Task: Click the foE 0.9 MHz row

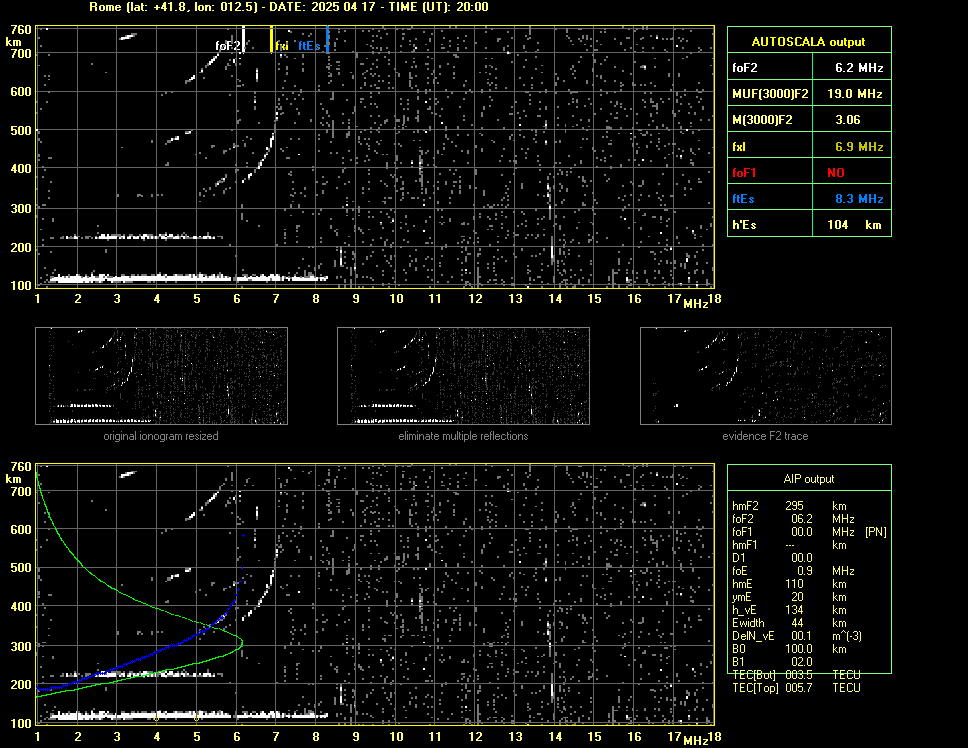Action: [x=793, y=571]
